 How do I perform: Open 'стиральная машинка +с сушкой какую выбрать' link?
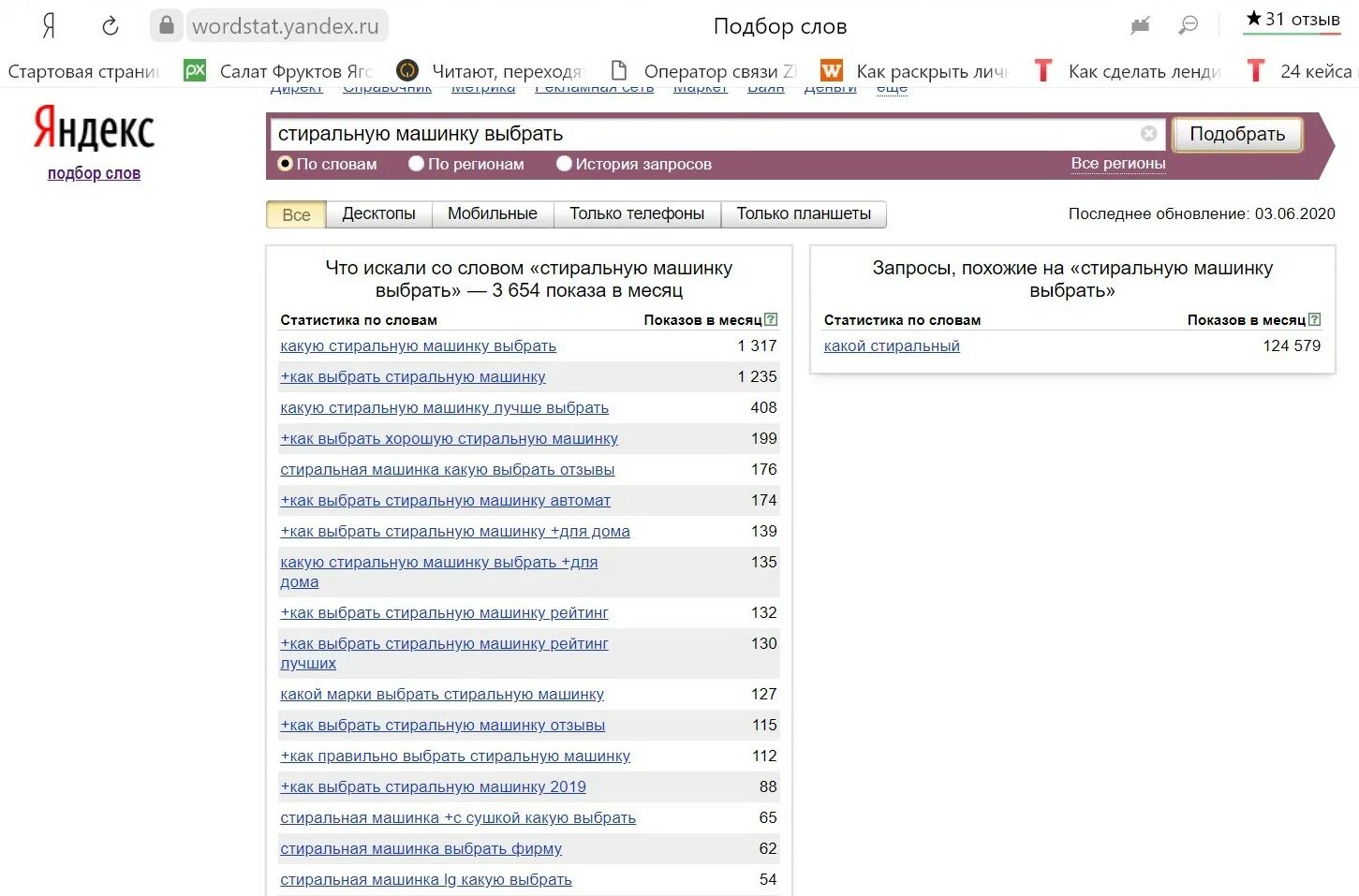pos(458,817)
